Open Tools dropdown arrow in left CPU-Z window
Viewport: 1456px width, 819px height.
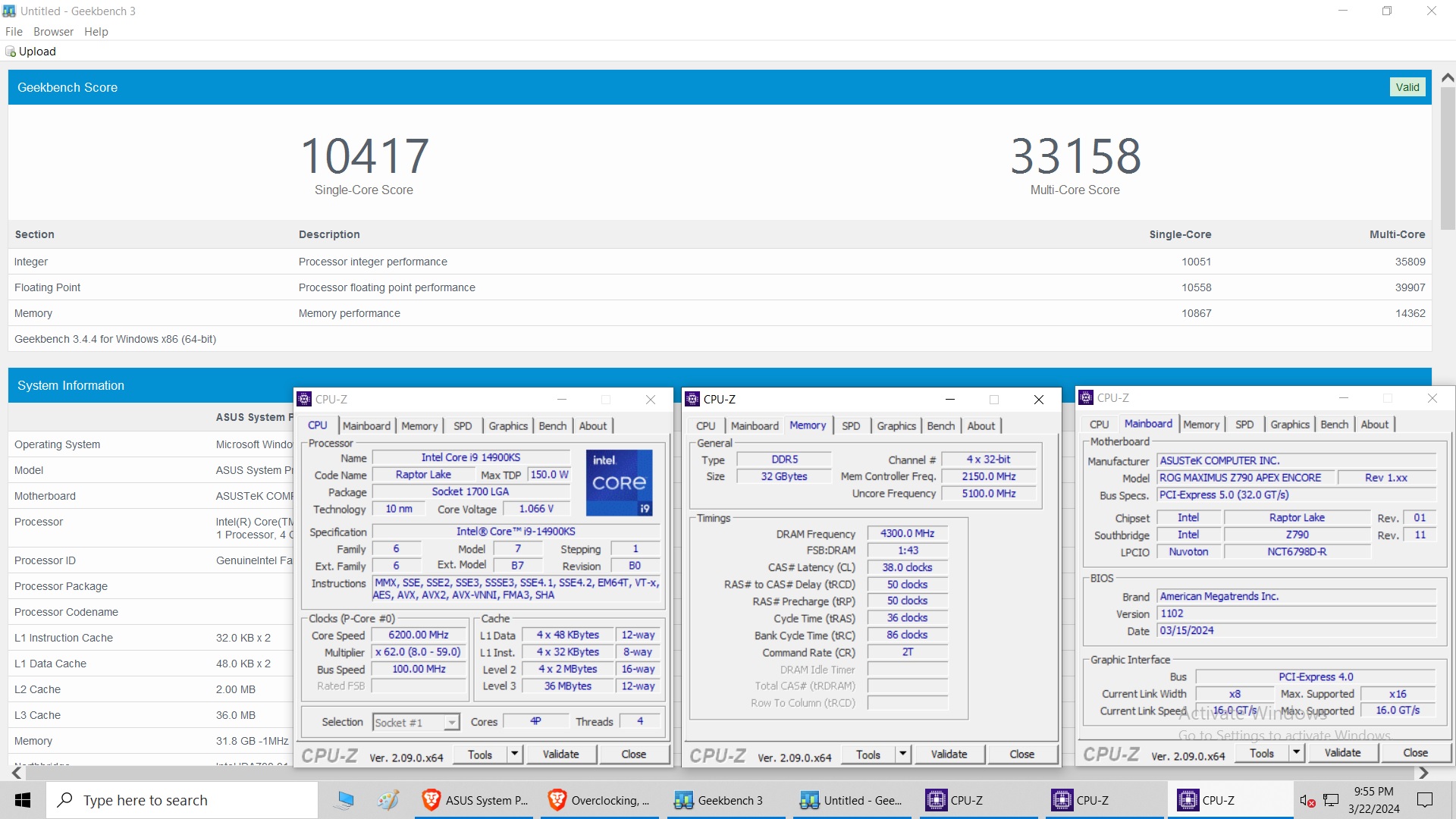click(x=515, y=754)
